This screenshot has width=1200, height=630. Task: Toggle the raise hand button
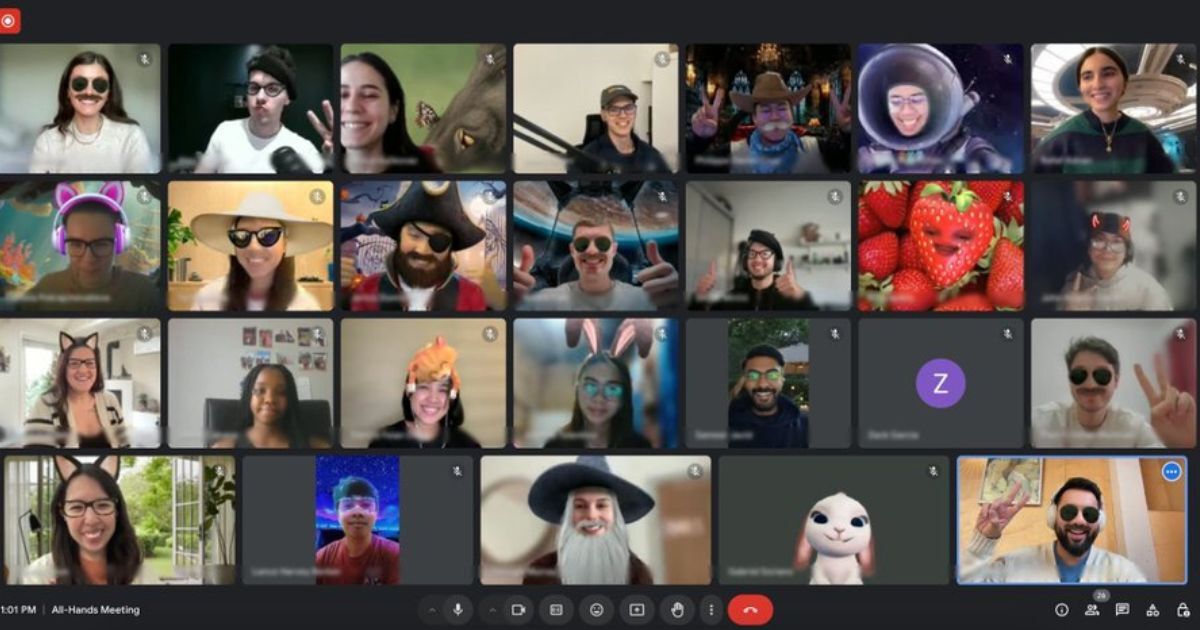pos(676,610)
